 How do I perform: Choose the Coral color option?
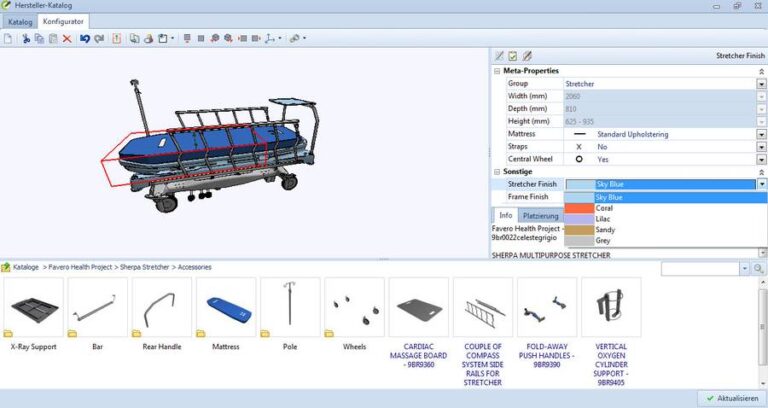pos(605,208)
